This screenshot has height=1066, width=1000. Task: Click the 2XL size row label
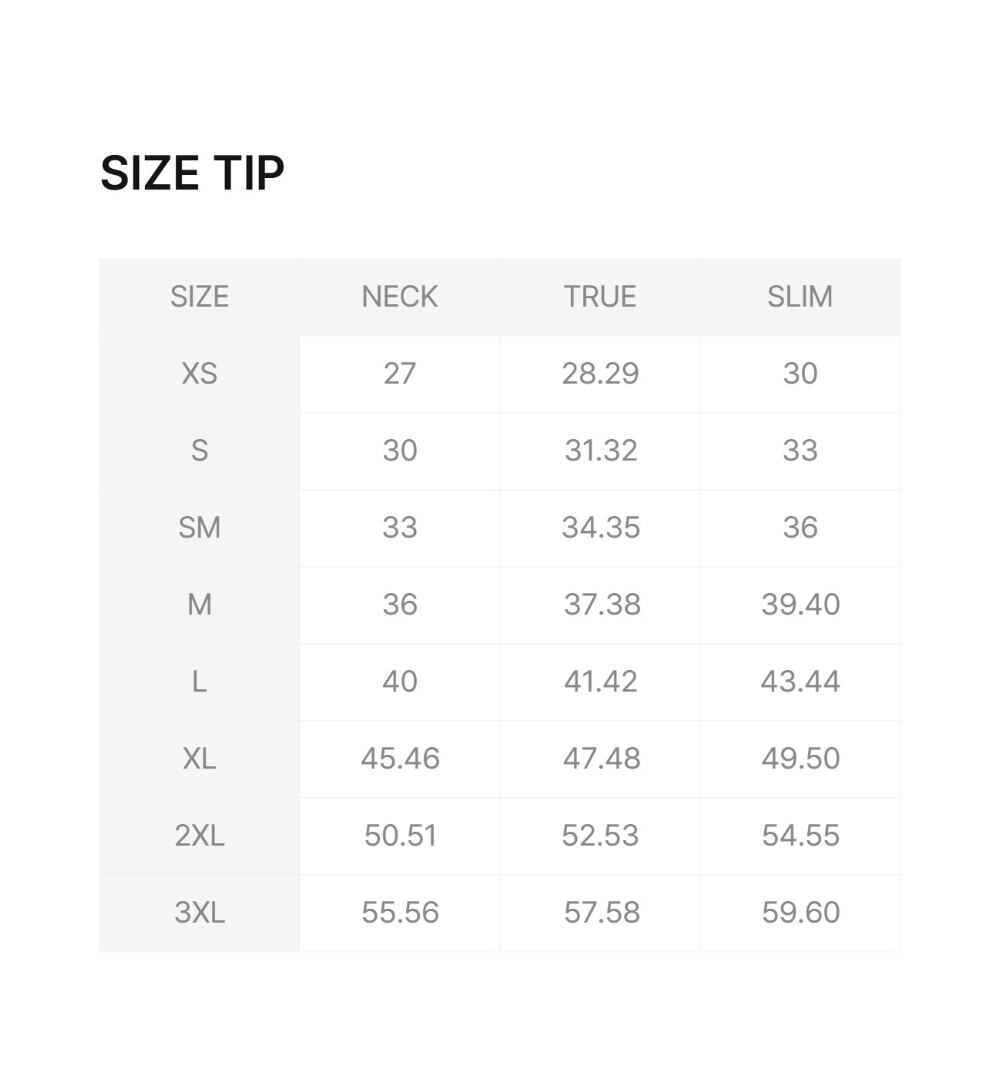[x=199, y=836]
